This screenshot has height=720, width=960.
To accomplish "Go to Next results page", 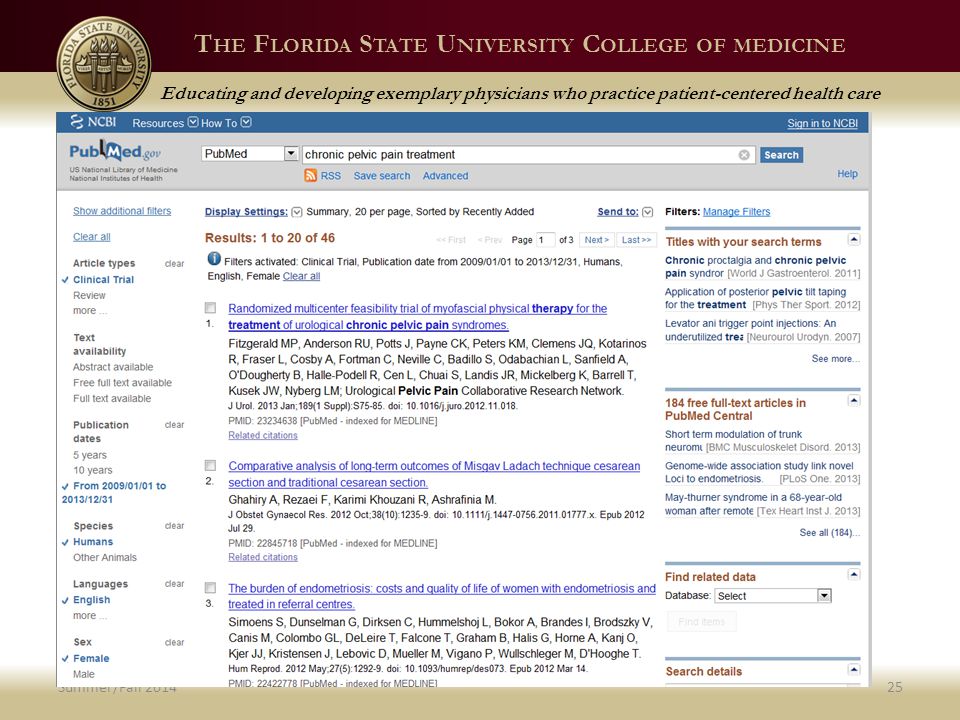I will pyautogui.click(x=596, y=240).
